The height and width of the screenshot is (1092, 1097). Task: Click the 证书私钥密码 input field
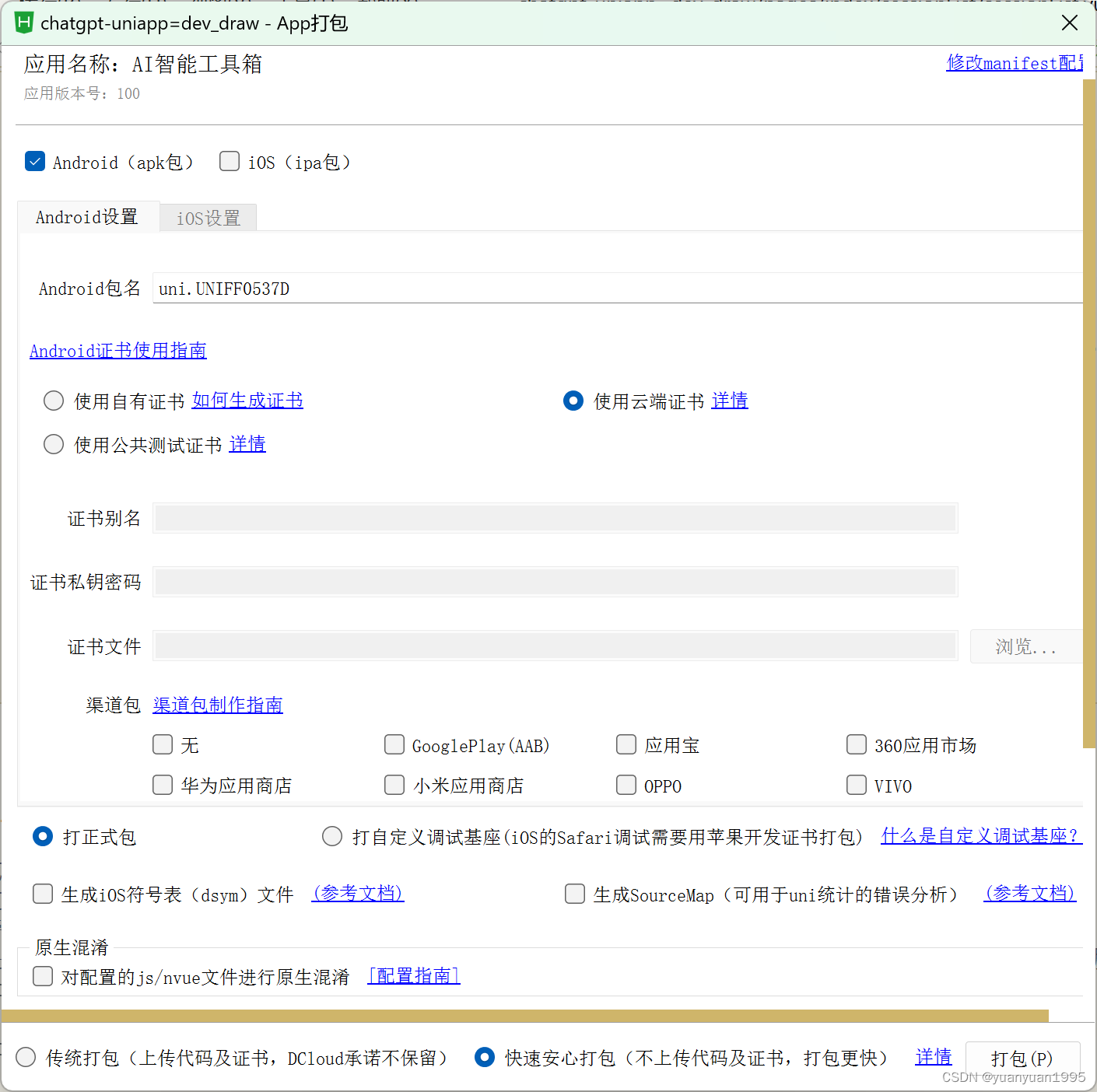click(x=556, y=582)
